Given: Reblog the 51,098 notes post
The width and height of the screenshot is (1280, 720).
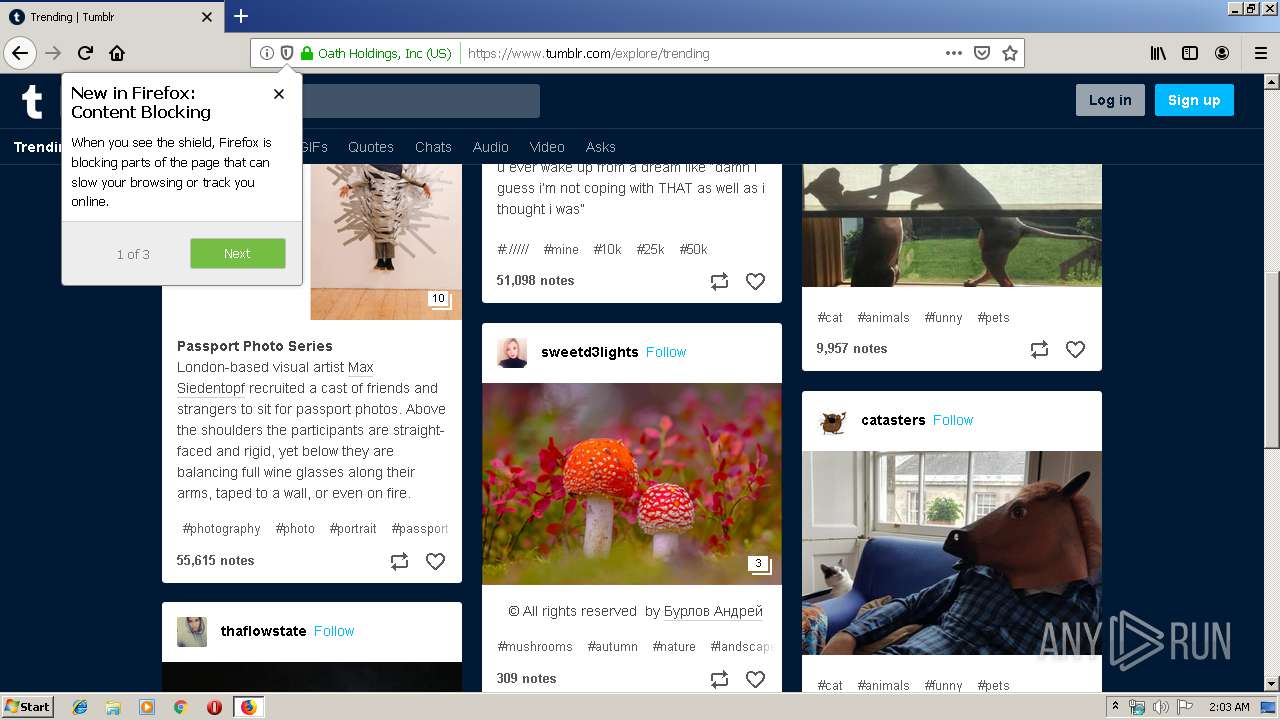Looking at the screenshot, I should click(719, 282).
